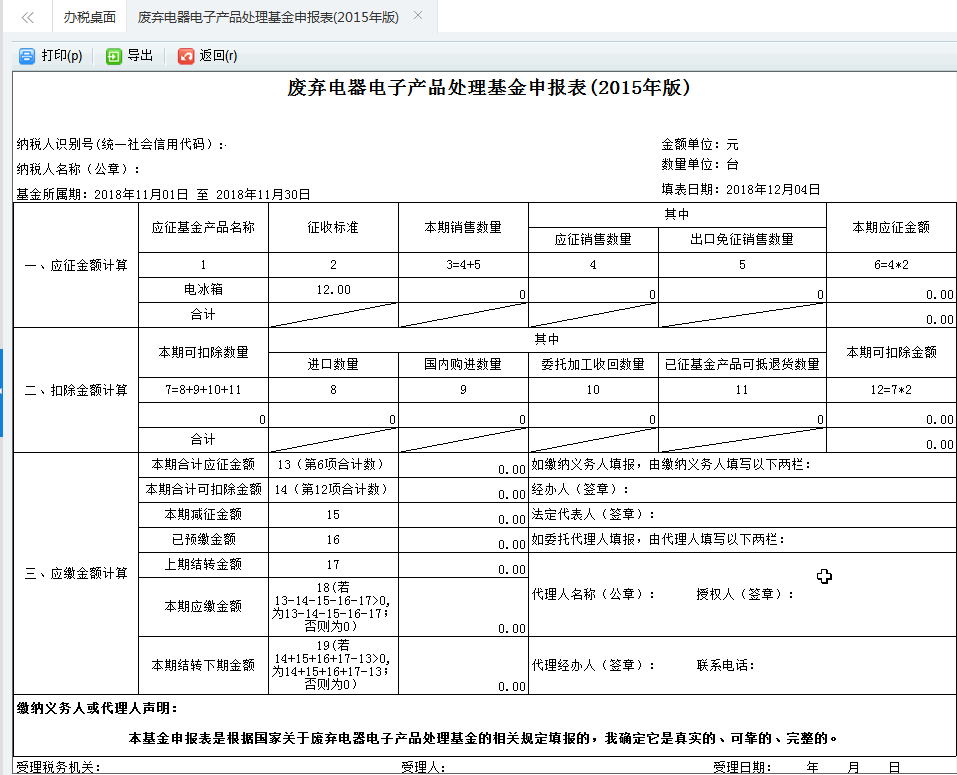Select the 废弃电器电子产品处理基金申报表 tab
957x775 pixels.
(x=265, y=16)
